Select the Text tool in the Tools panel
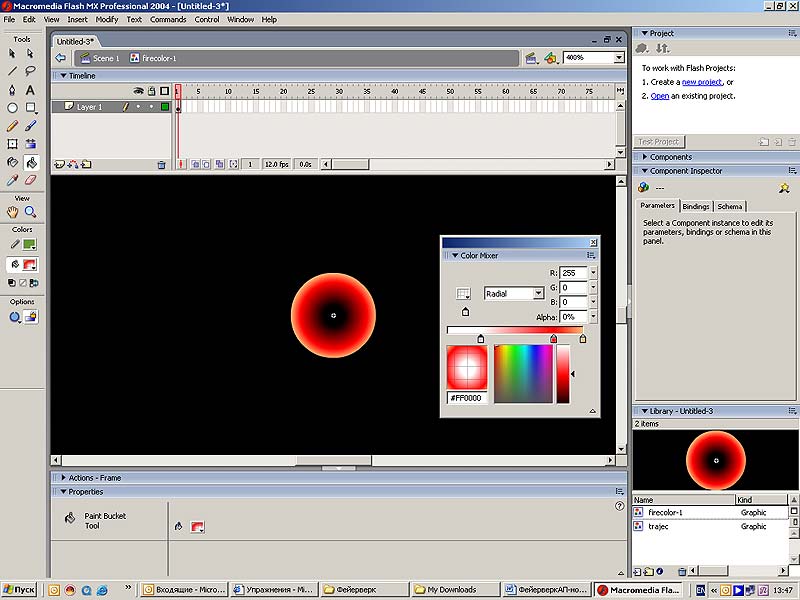 coord(31,89)
